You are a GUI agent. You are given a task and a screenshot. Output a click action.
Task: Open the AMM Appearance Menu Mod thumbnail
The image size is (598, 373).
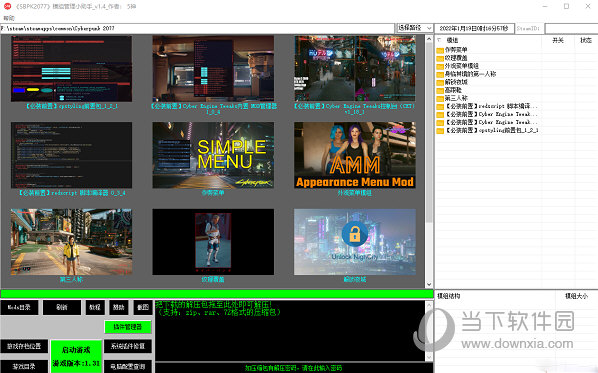click(x=355, y=155)
